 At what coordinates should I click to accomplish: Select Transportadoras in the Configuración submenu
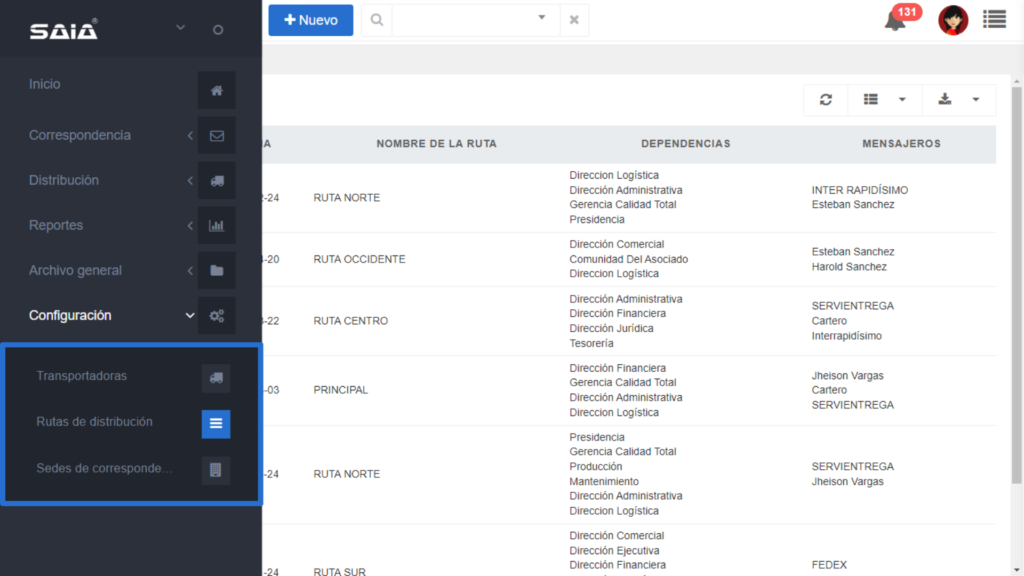tap(82, 376)
